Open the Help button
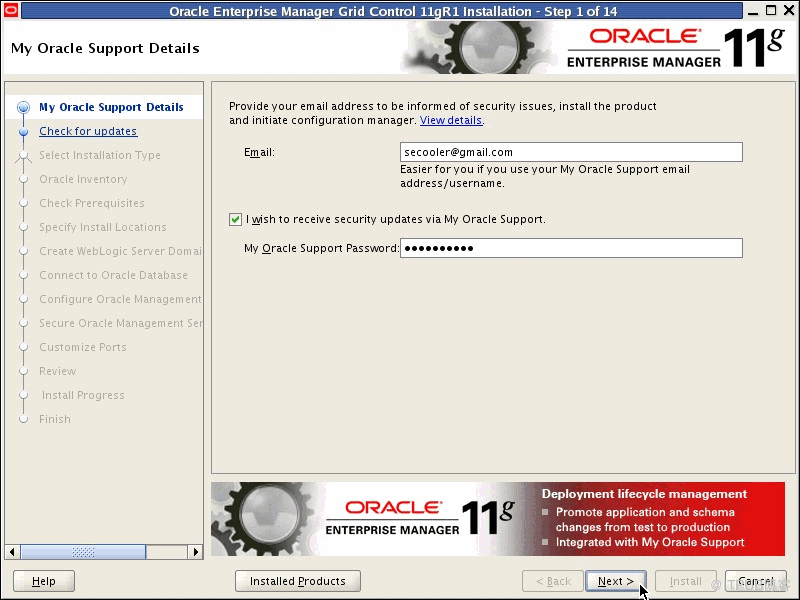Viewport: 800px width, 600px height. click(x=44, y=581)
